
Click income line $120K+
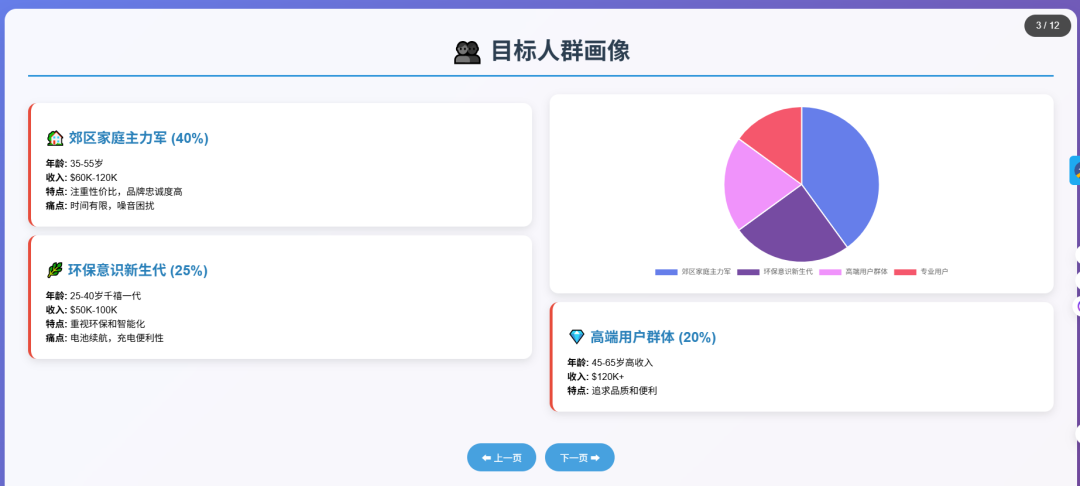pyautogui.click(x=608, y=377)
